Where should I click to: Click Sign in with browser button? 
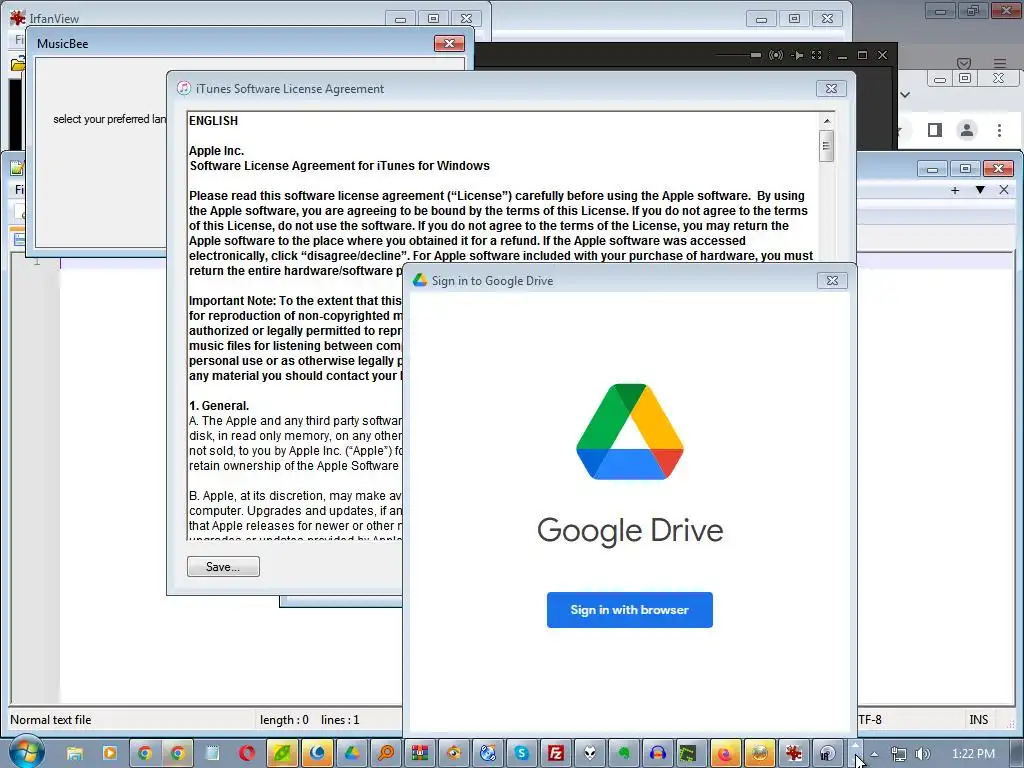click(x=630, y=610)
